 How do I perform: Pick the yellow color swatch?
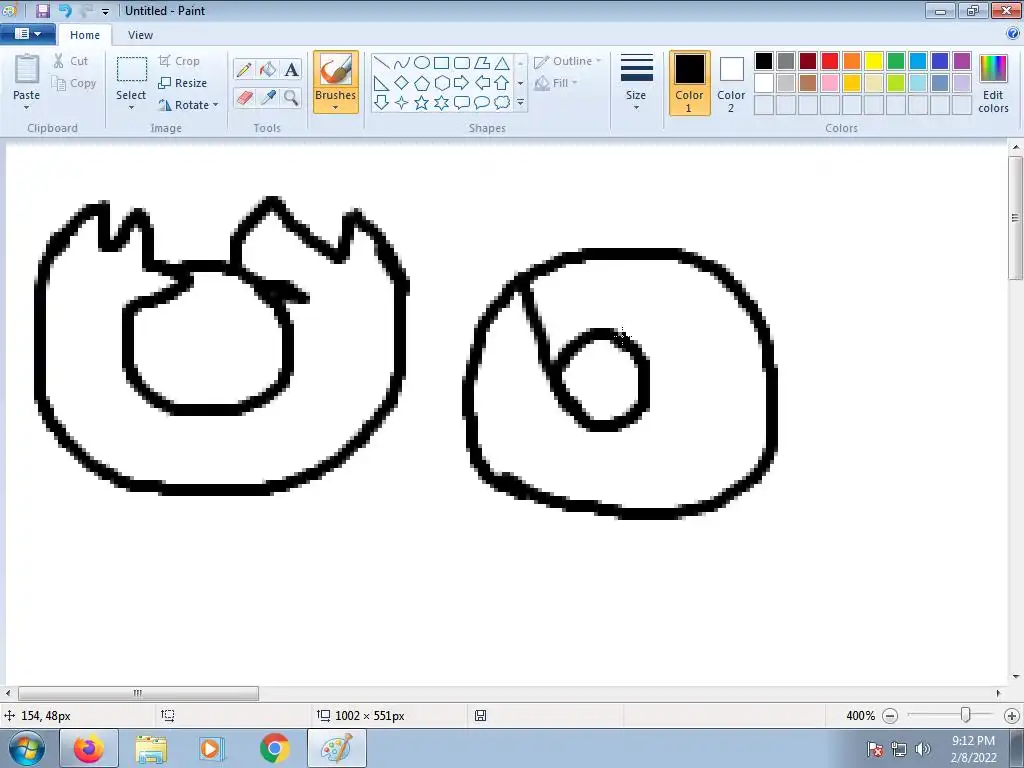click(874, 61)
